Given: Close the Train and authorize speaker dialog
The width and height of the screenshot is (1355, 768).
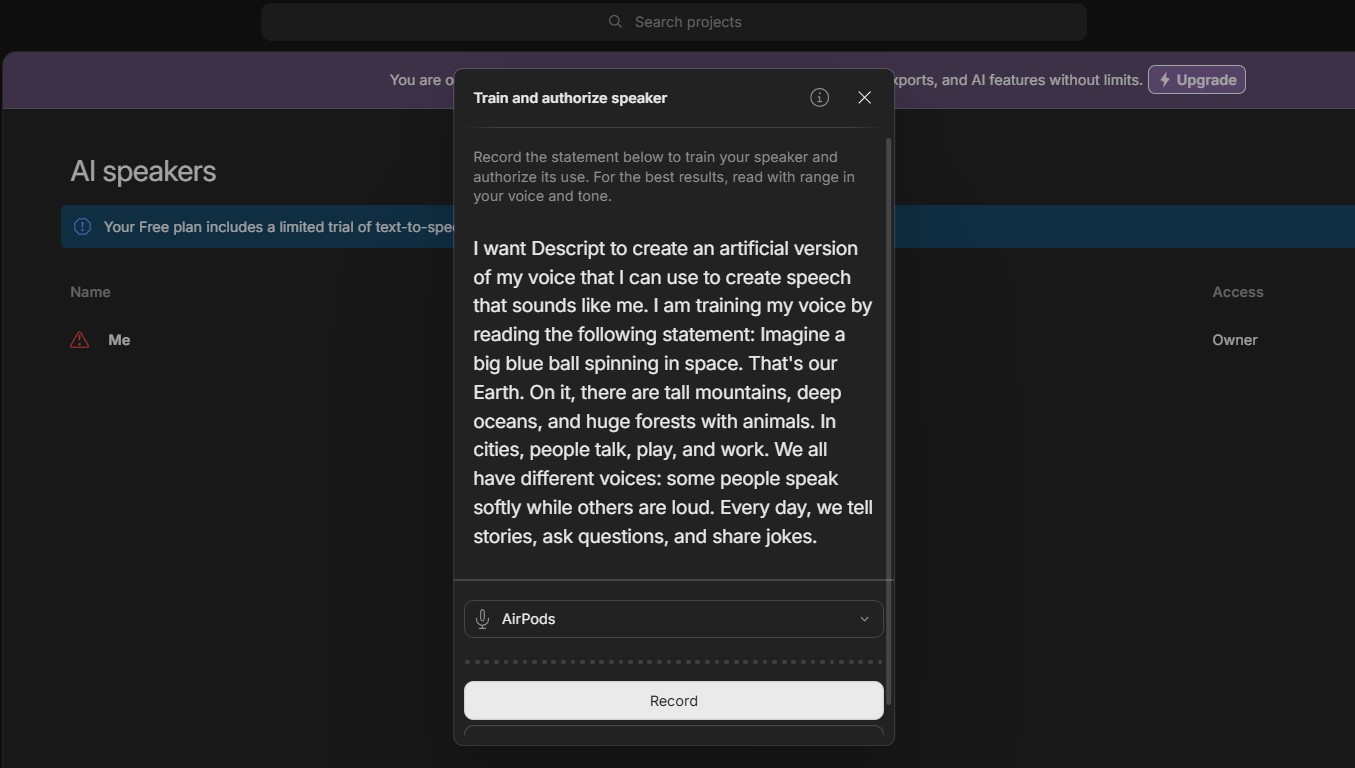Looking at the screenshot, I should [x=864, y=97].
